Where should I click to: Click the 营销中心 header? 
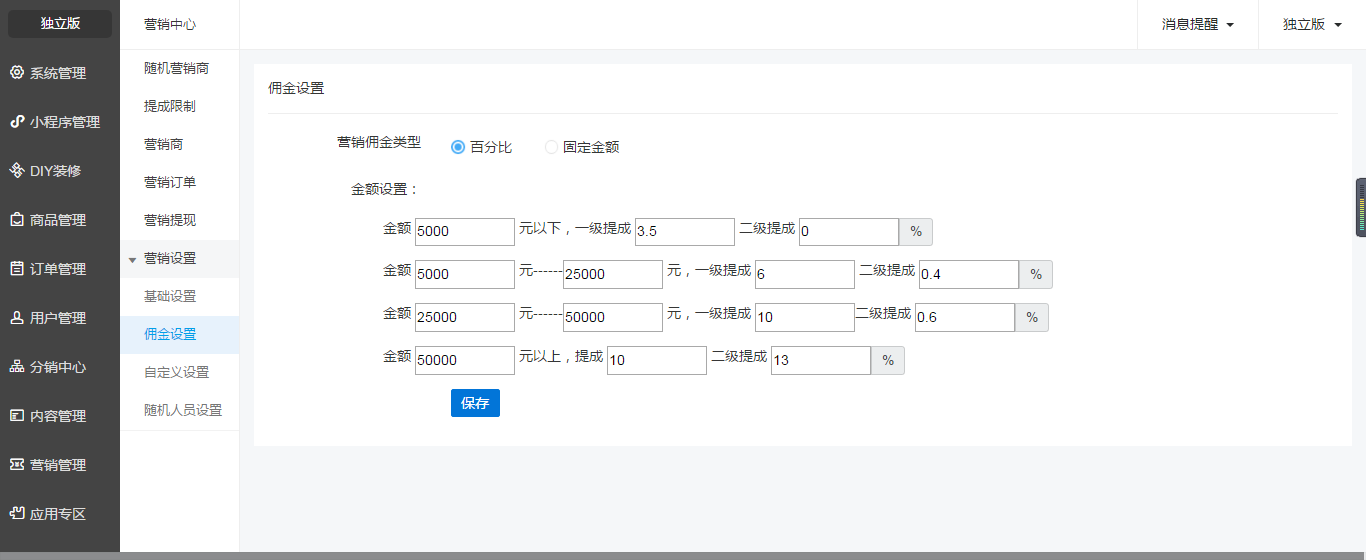(170, 24)
